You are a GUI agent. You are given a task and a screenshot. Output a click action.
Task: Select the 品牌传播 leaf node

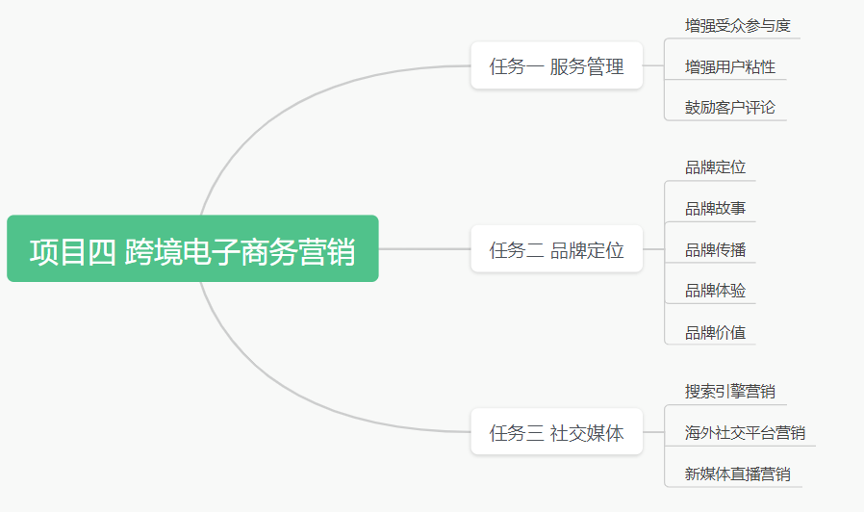715,250
